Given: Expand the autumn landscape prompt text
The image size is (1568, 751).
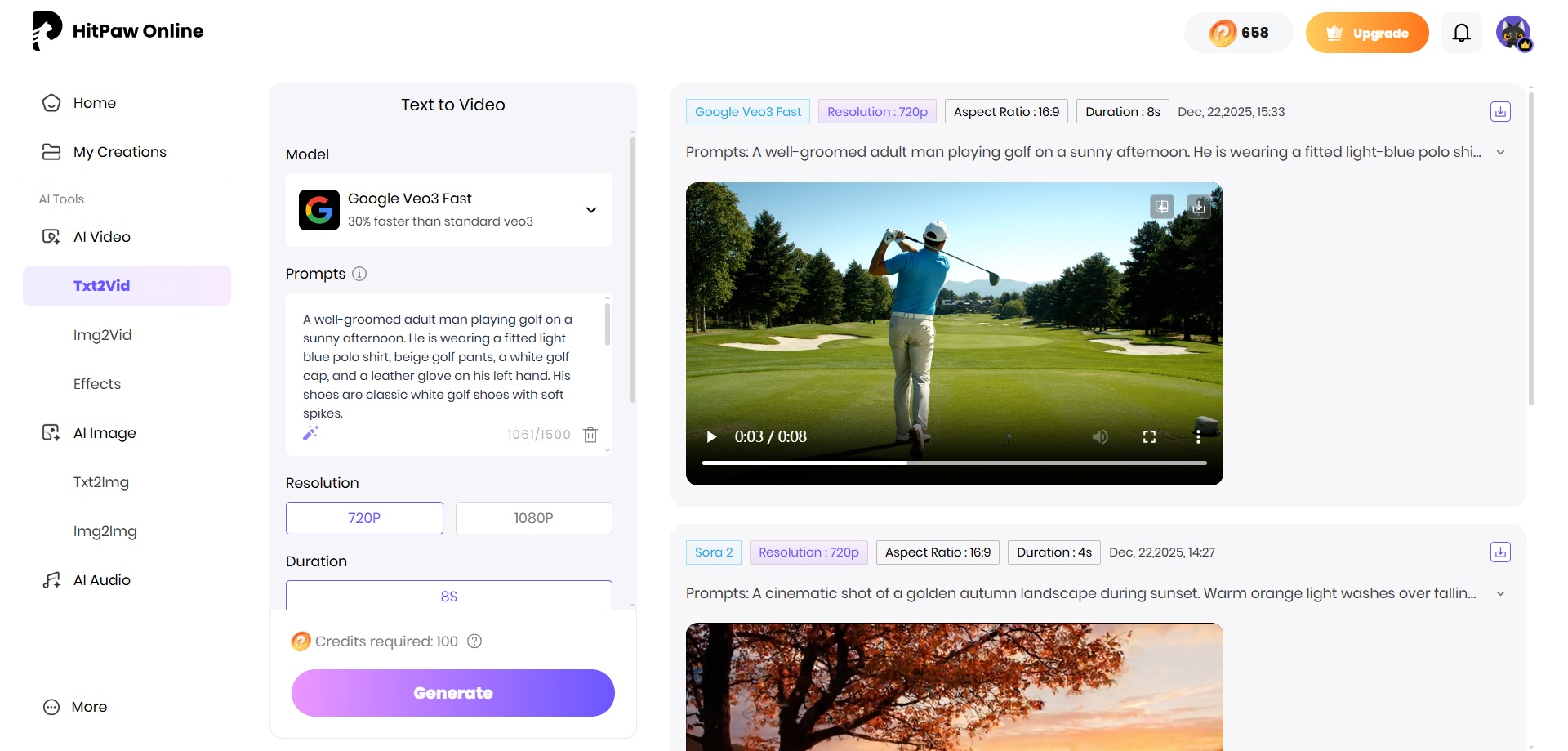Looking at the screenshot, I should [x=1500, y=593].
